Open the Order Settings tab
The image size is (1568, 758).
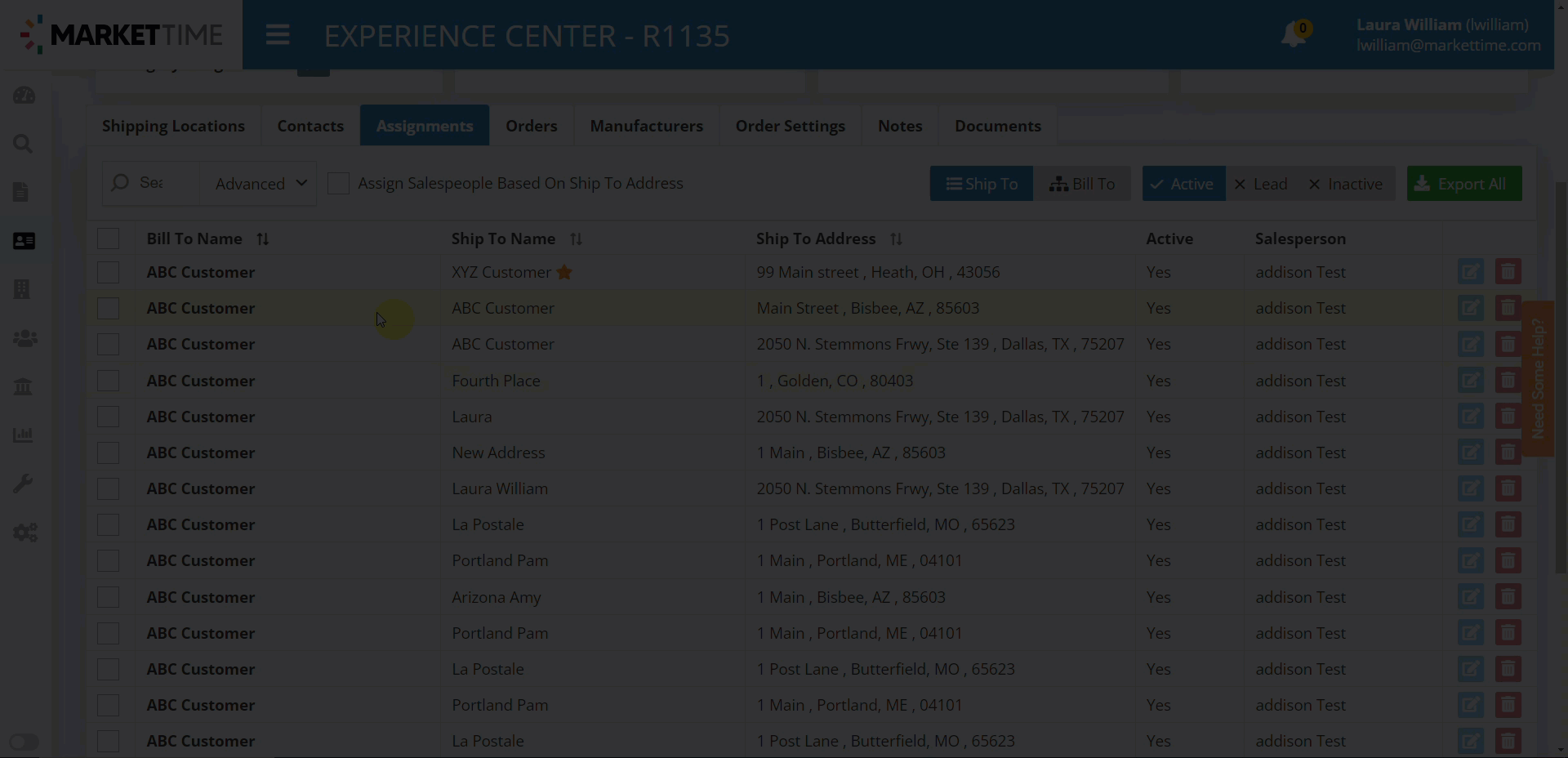point(790,126)
